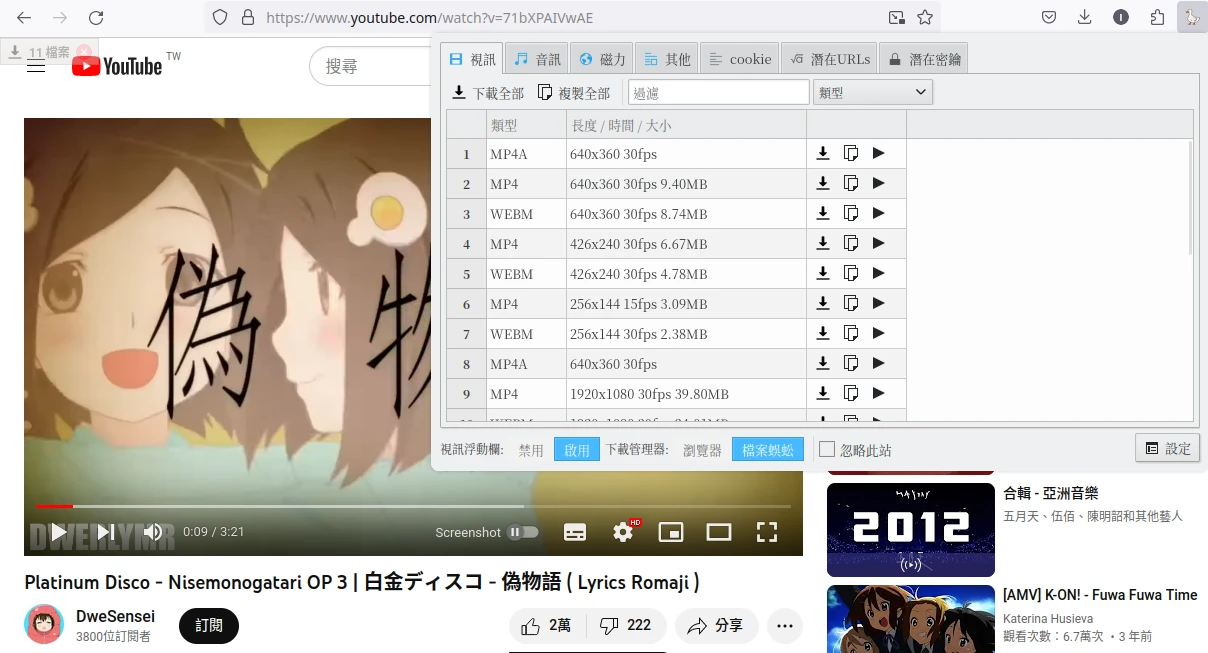The width and height of the screenshot is (1208, 653).
Task: Toggle YouTube autoplay switch
Action: point(522,532)
